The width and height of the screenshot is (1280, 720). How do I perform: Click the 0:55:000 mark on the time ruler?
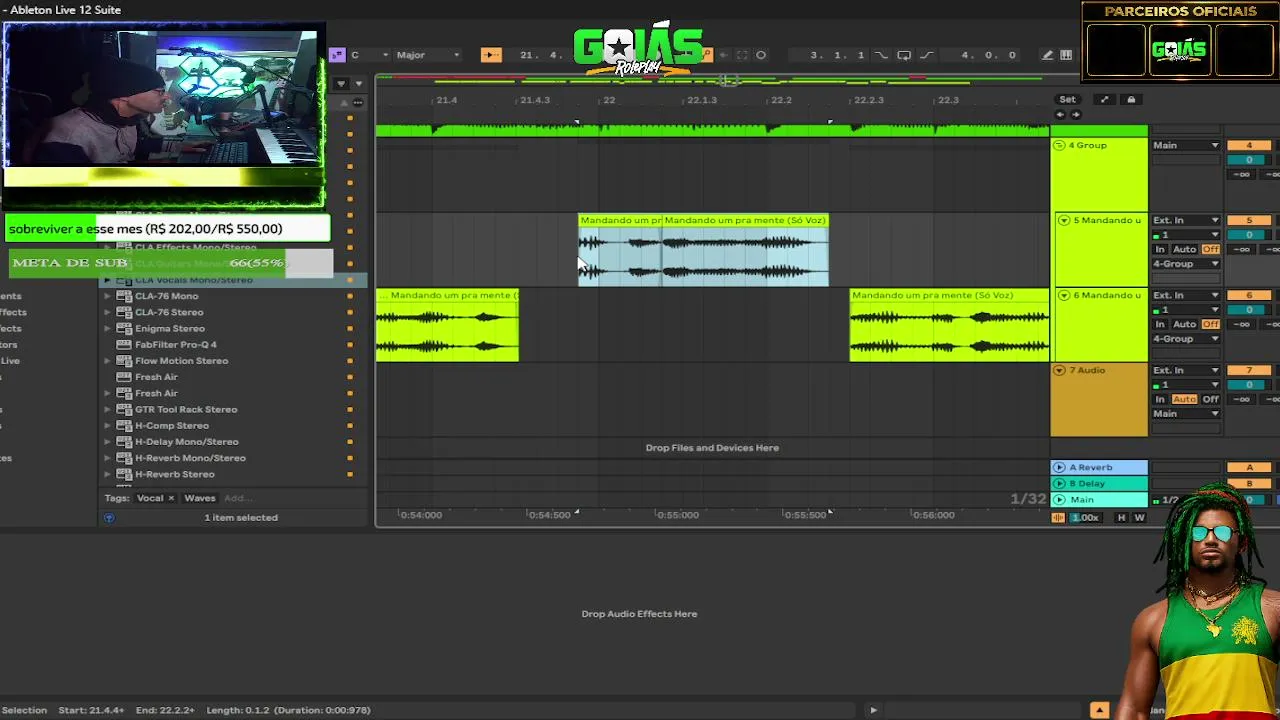677,515
